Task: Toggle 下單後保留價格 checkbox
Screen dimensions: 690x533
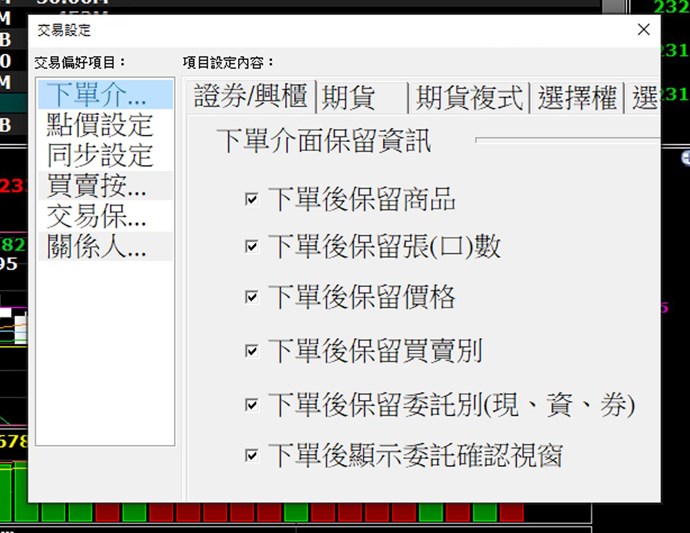Action: click(251, 297)
